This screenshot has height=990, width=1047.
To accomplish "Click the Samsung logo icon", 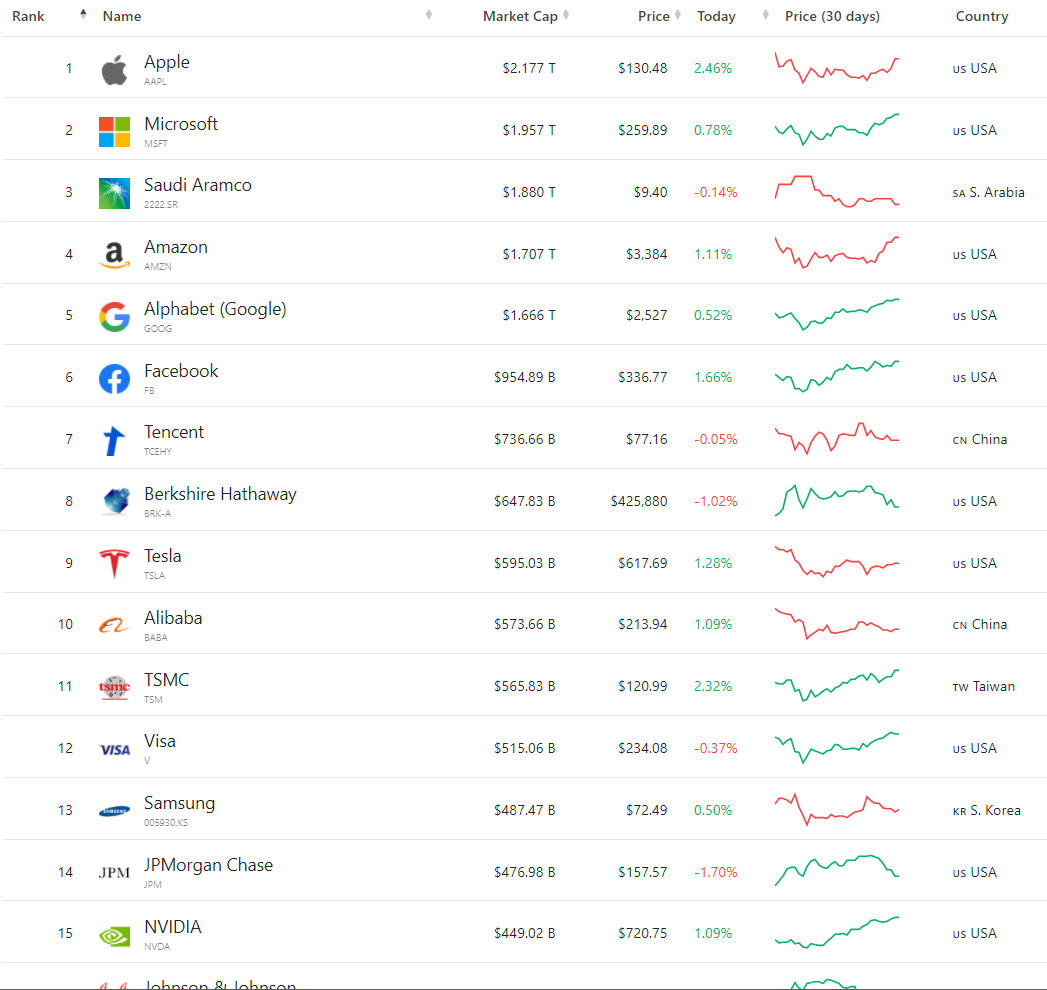I will [x=114, y=812].
